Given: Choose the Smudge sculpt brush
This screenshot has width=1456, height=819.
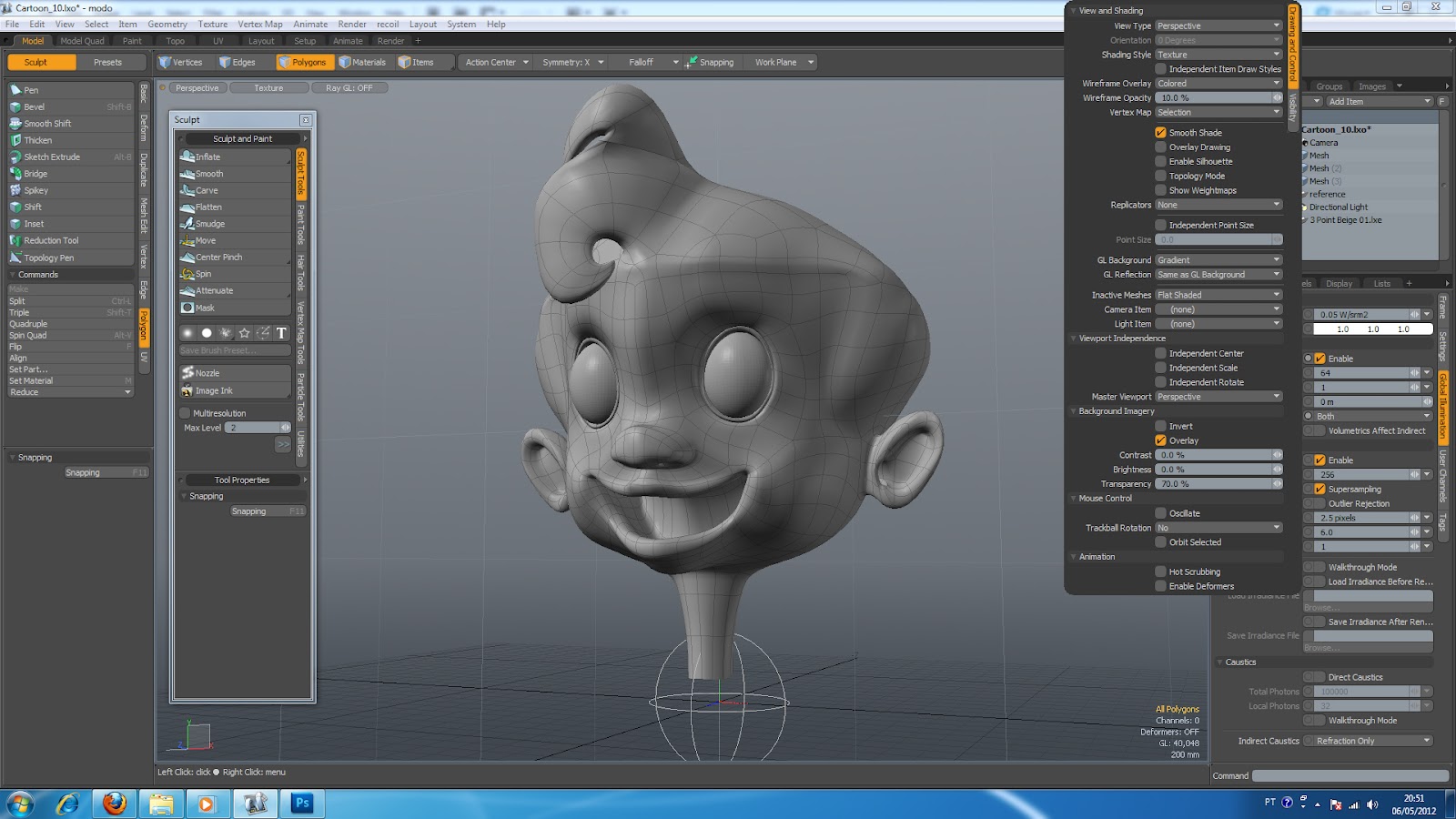Looking at the screenshot, I should coord(209,224).
